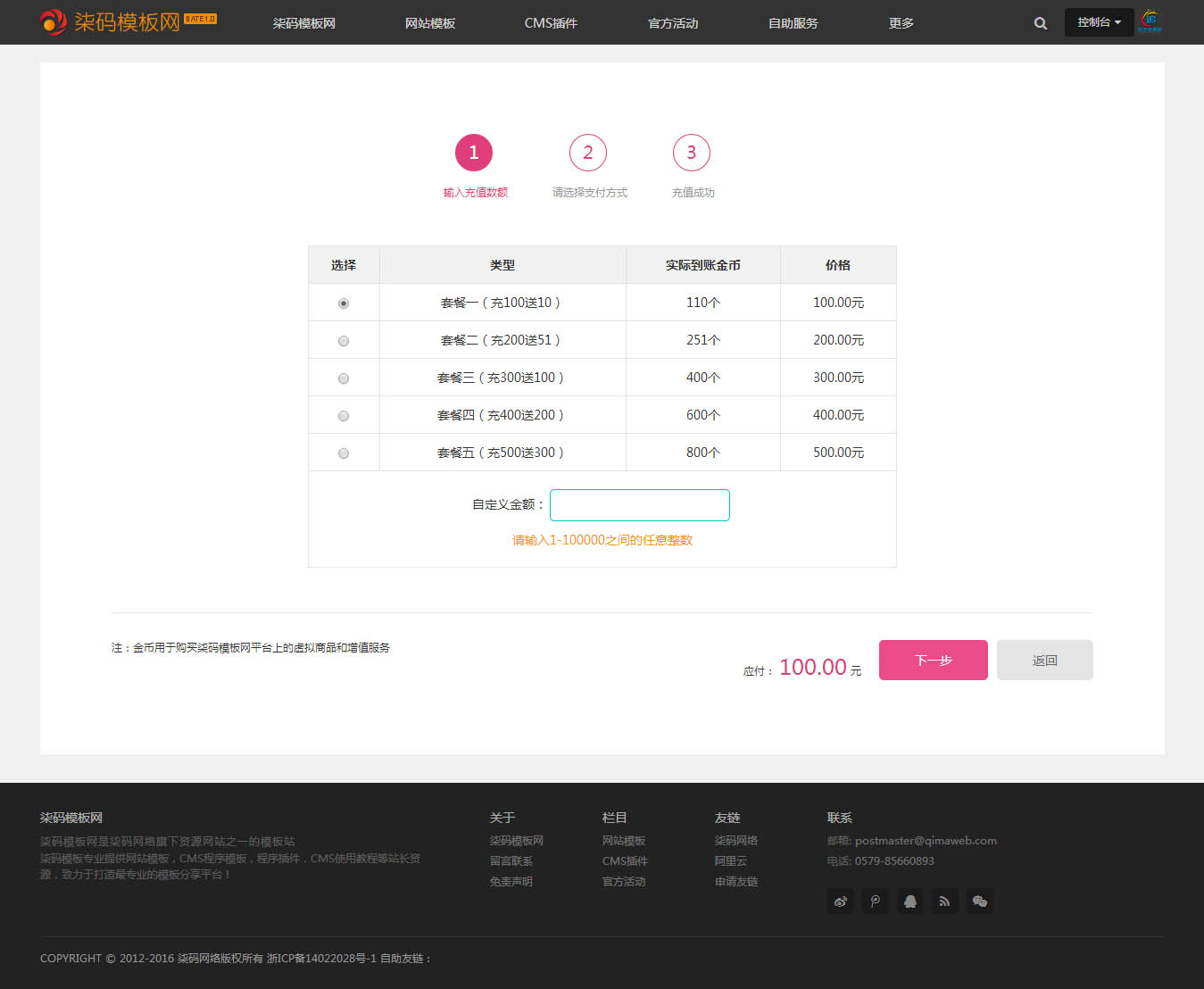
Task: Click the 类型 column header
Action: [502, 265]
